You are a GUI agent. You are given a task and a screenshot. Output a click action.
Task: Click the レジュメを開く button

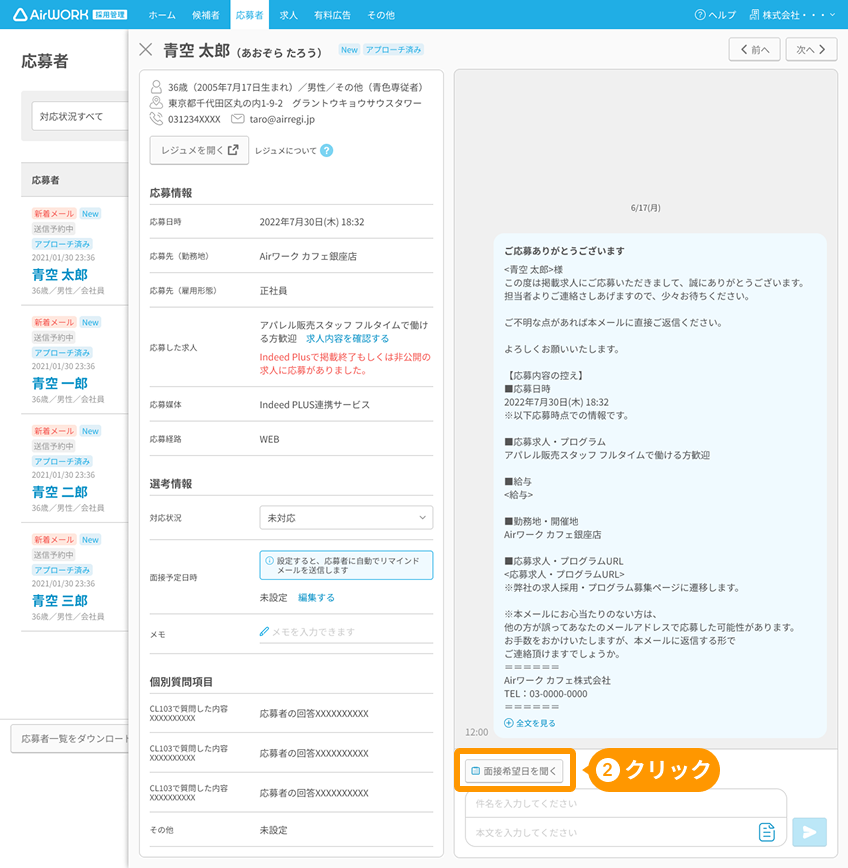199,150
